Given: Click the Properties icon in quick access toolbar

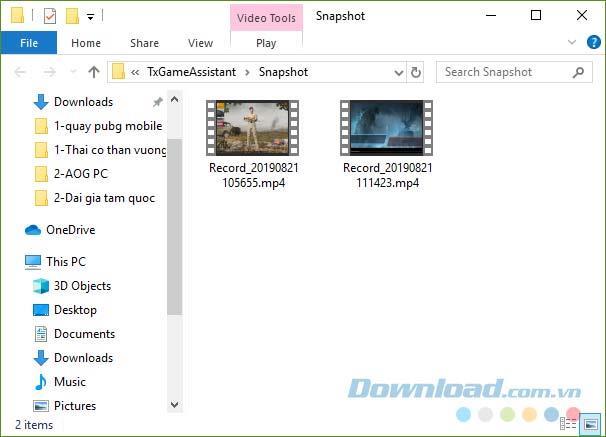Looking at the screenshot, I should [x=50, y=16].
